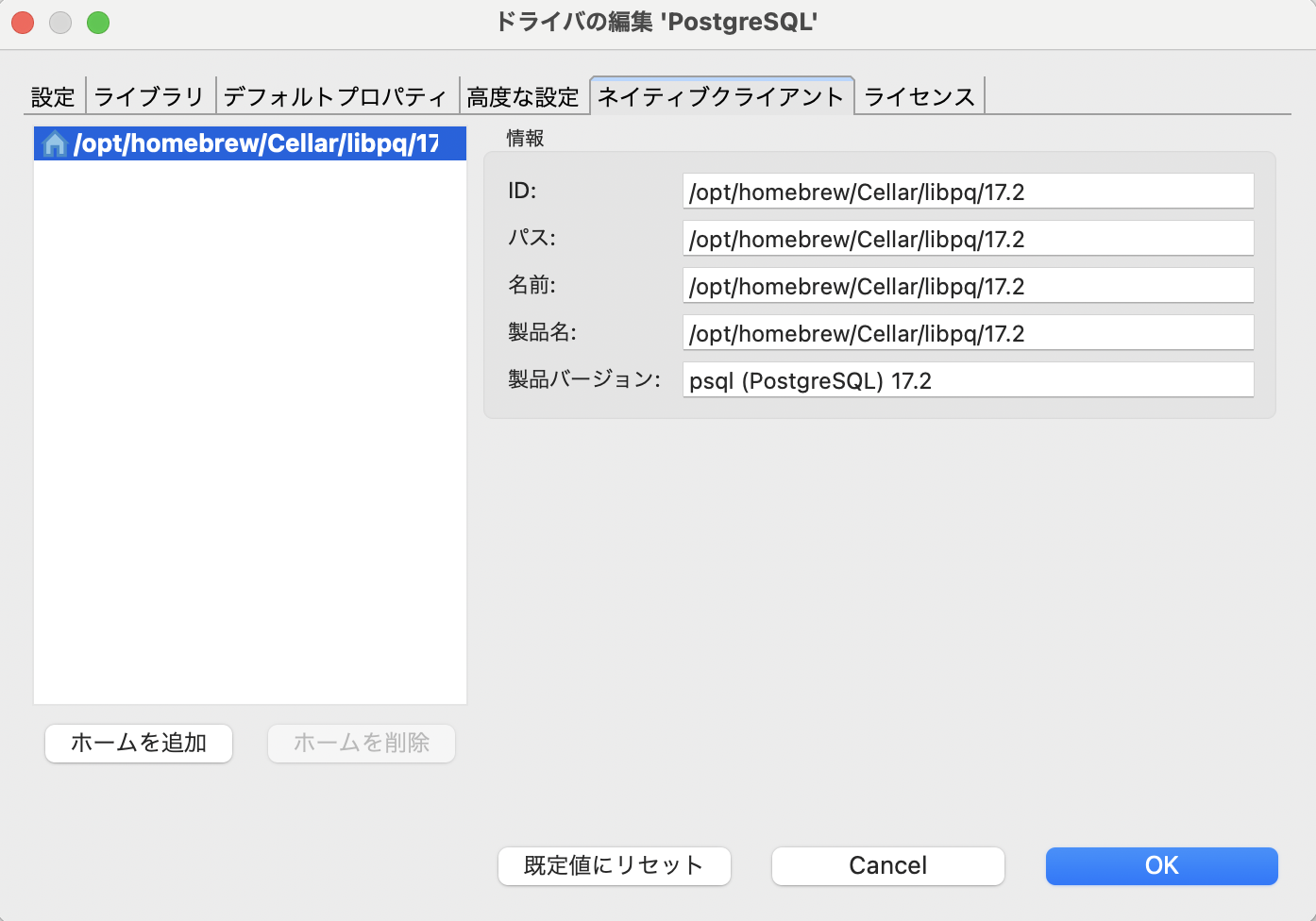Click the 既定値にリセット button
Viewport: 1316px width, 921px height.
(x=614, y=865)
